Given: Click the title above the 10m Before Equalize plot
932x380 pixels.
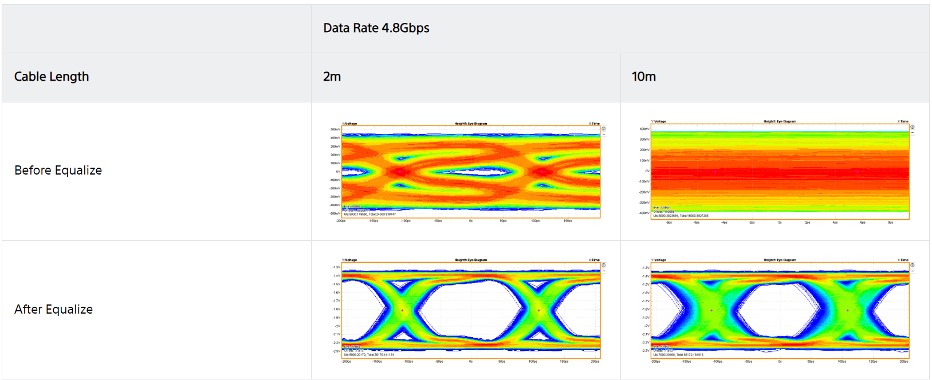Looking at the screenshot, I should click(x=779, y=121).
